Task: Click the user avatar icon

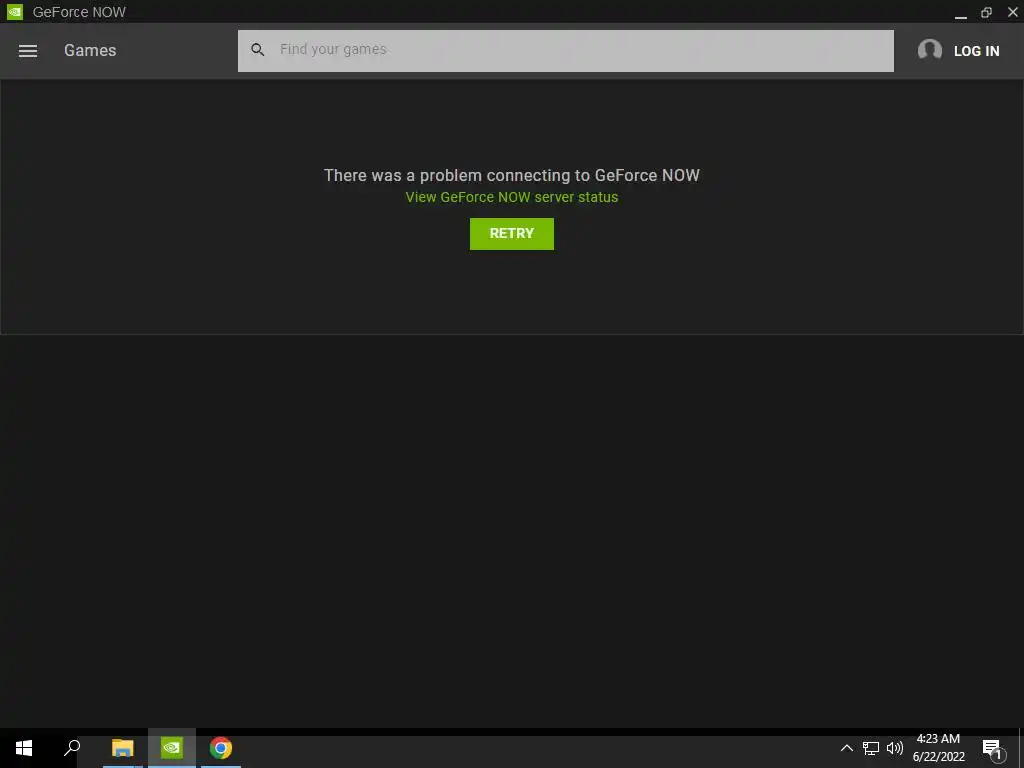Action: 929,50
